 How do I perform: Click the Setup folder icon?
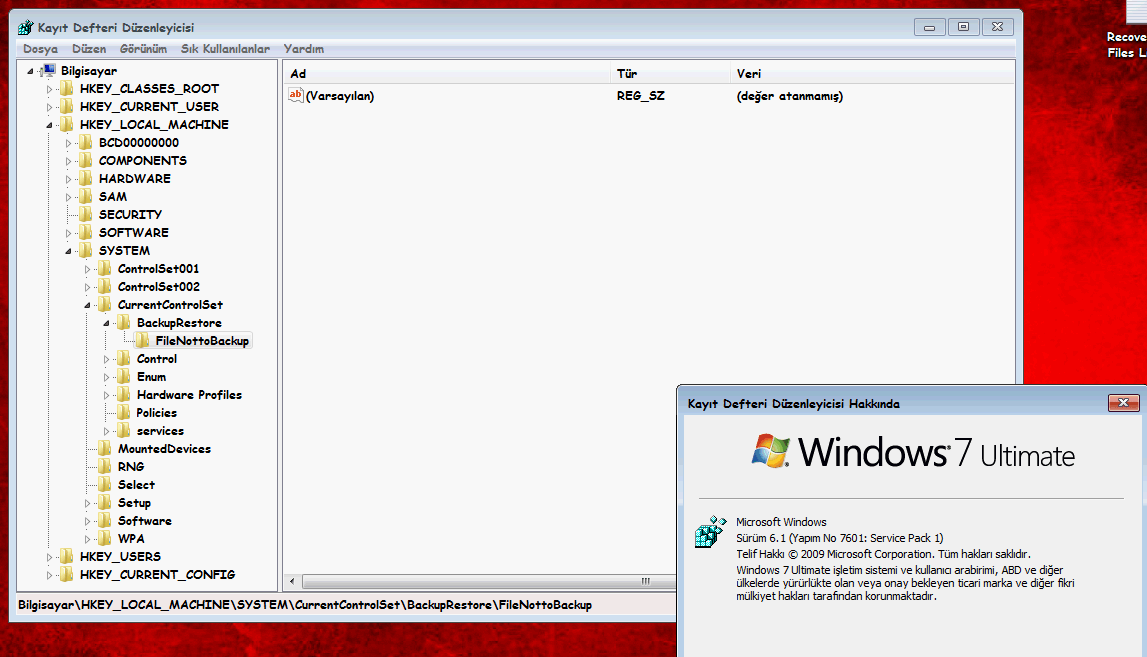[105, 503]
